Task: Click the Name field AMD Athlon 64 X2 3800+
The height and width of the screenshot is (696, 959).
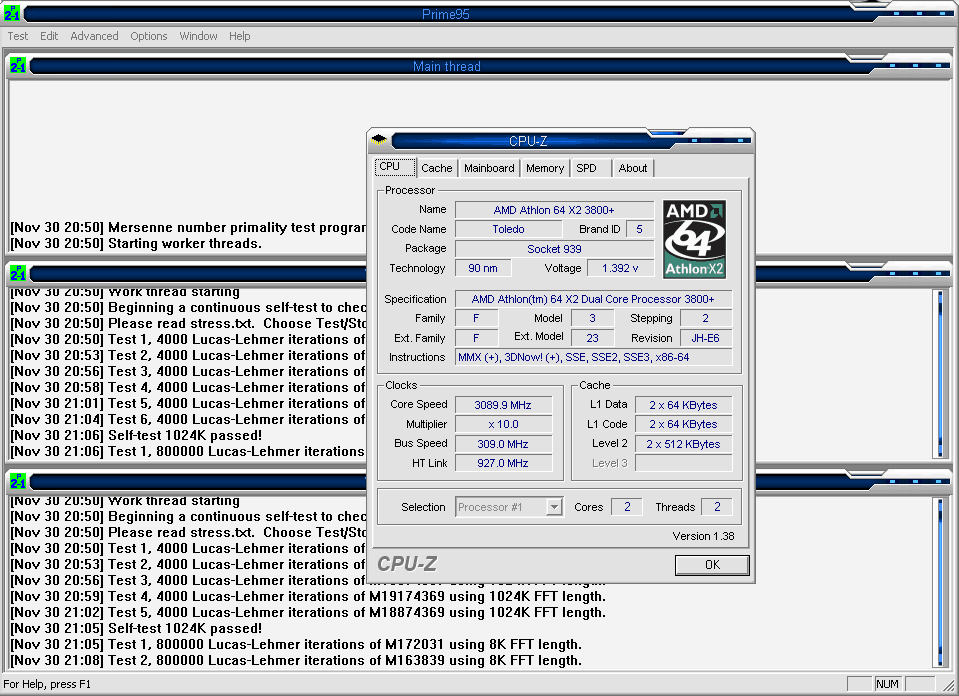Action: (554, 210)
